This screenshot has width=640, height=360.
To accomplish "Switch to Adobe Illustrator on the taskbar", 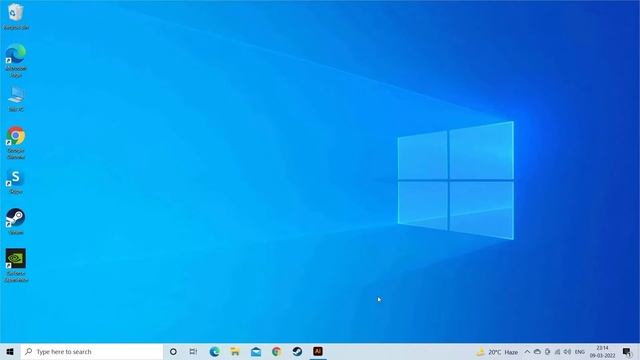I will [x=318, y=351].
